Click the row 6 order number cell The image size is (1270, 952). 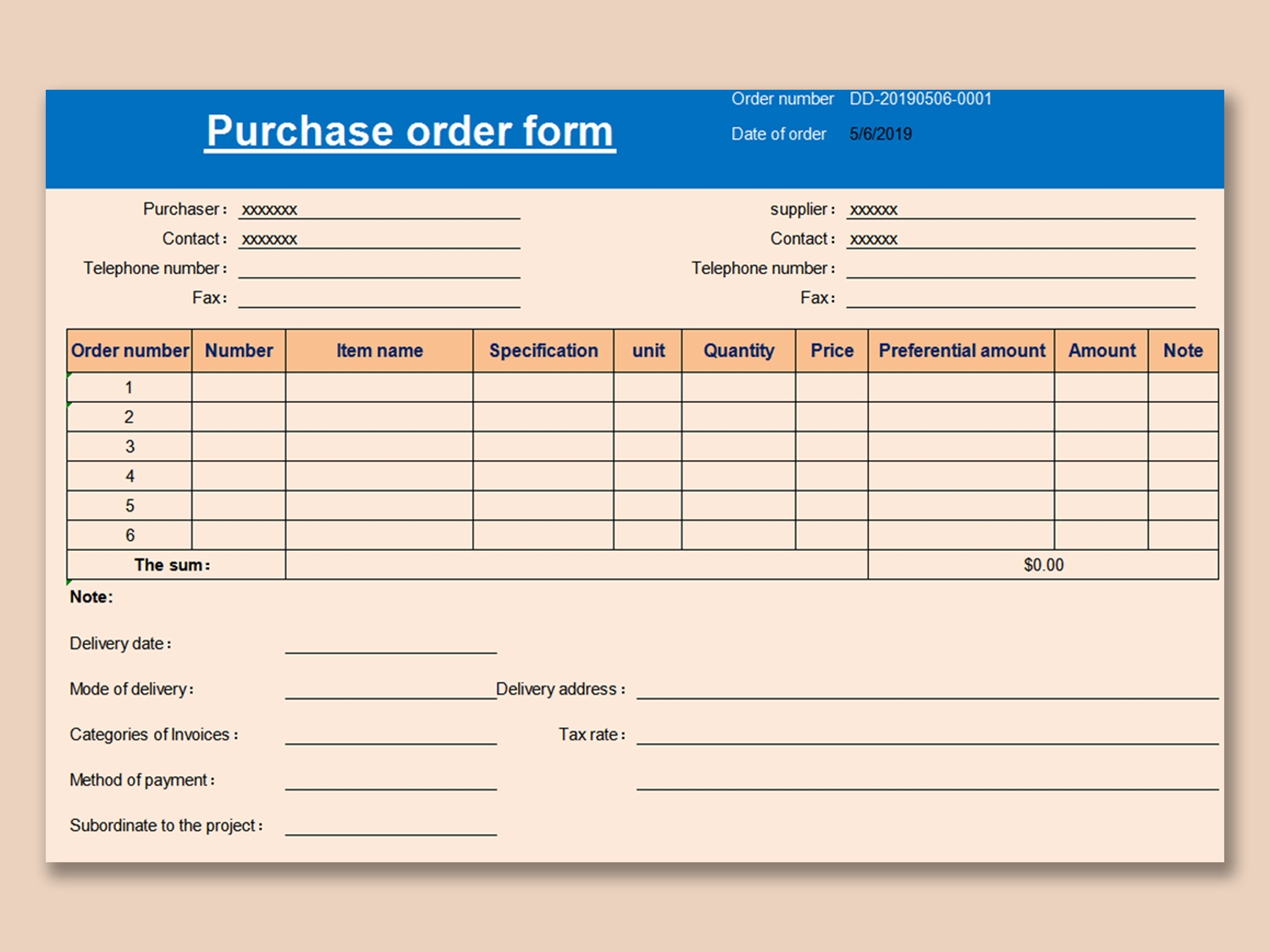coord(129,535)
